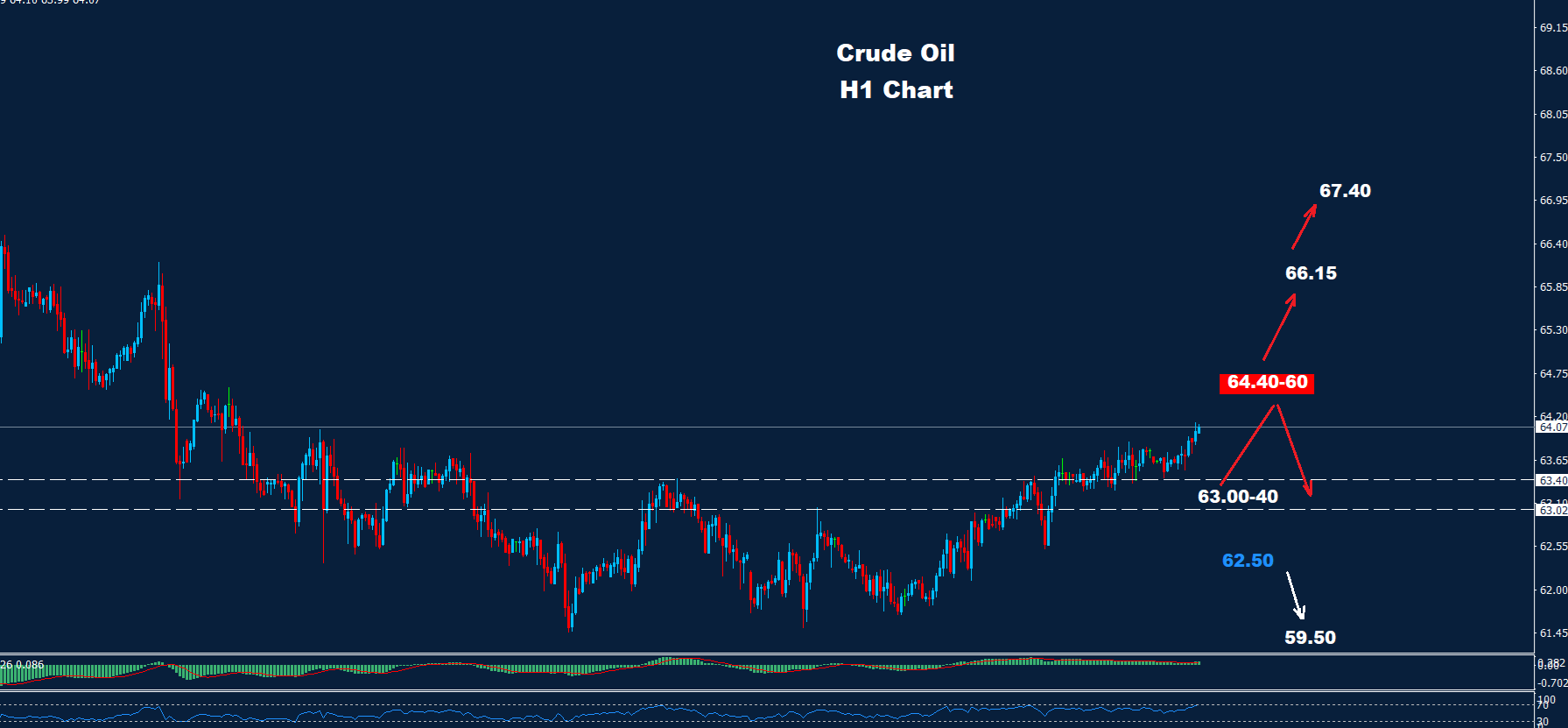Click the red downward arrowhead near 63.00-40
This screenshot has height=728, width=1568.
click(1307, 488)
